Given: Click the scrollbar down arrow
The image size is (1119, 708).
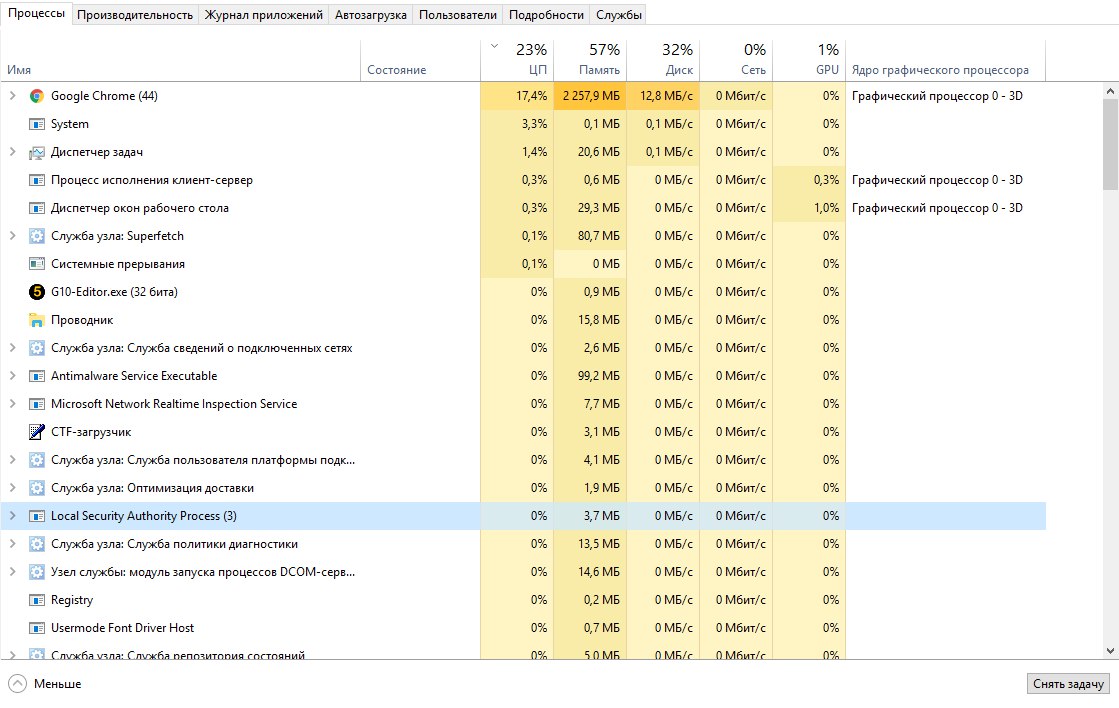Looking at the screenshot, I should (x=1110, y=651).
